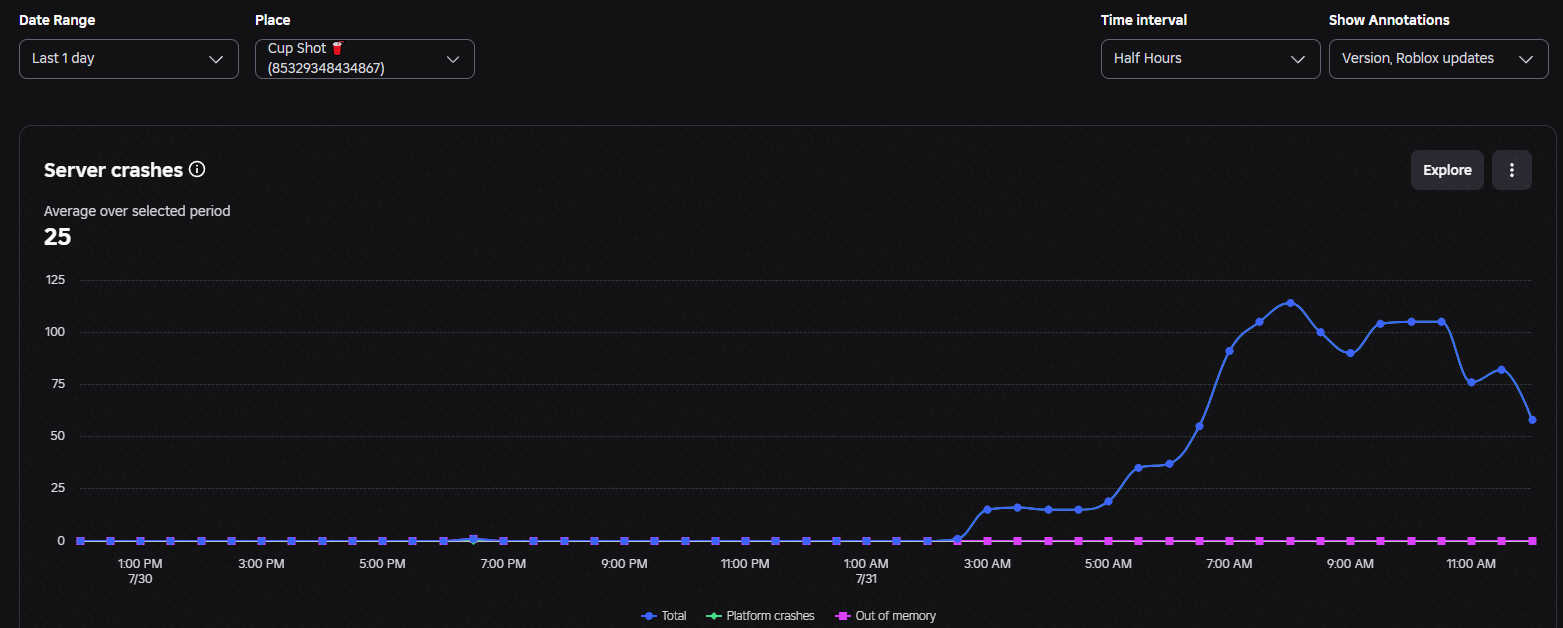Open the Place dropdown for Cup Shot
Image resolution: width=1563 pixels, height=628 pixels.
pyautogui.click(x=365, y=59)
